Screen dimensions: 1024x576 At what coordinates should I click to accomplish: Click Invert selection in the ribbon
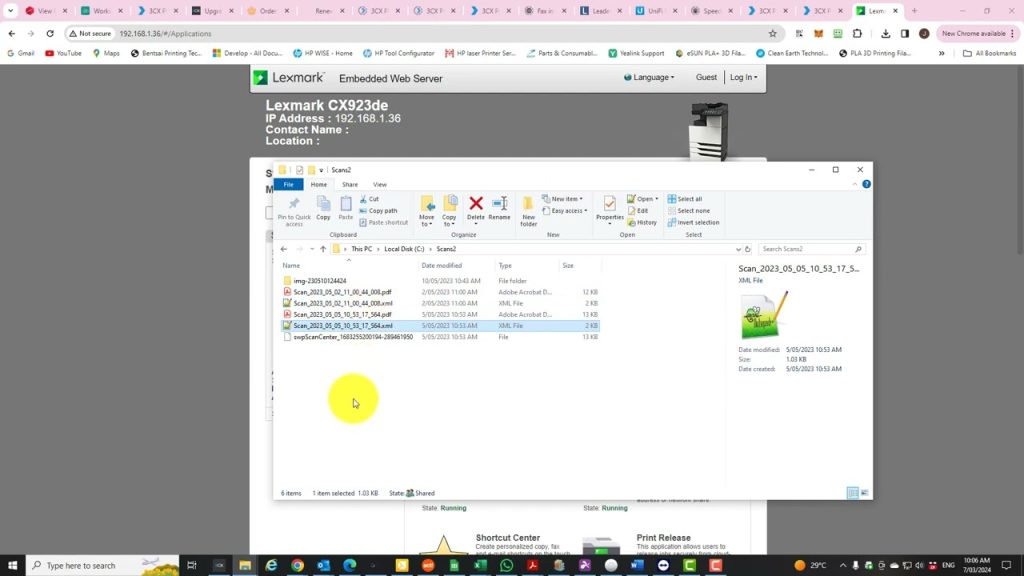click(x=694, y=222)
